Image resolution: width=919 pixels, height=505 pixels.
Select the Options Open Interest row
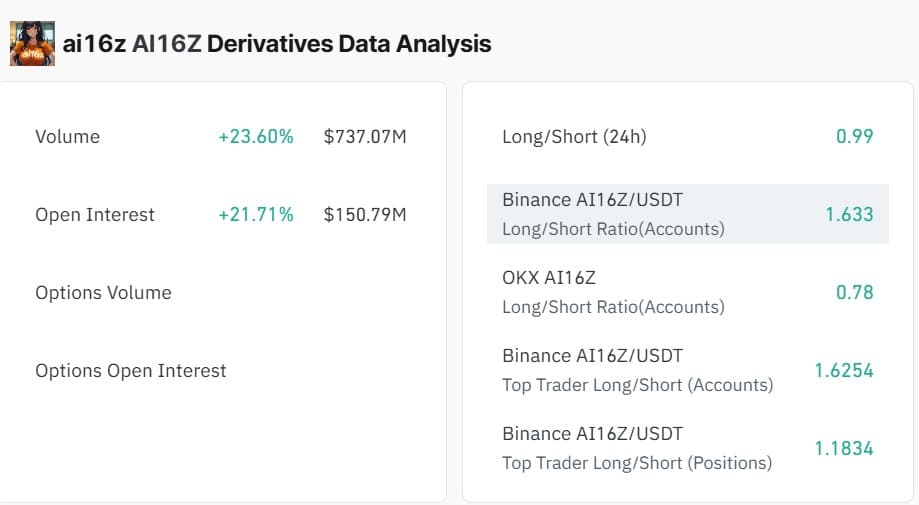[131, 371]
